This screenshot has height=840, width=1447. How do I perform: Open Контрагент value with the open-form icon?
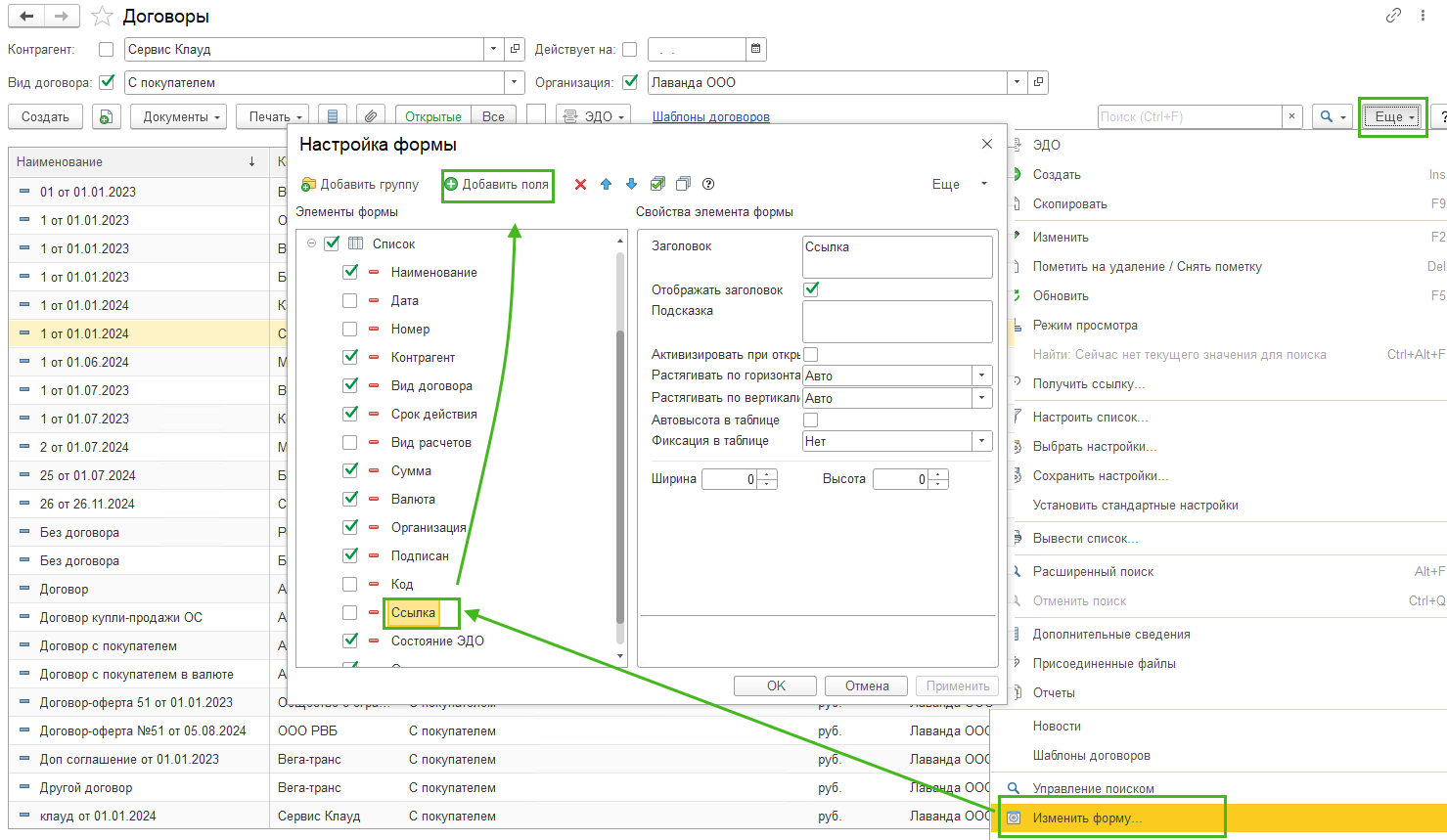[x=517, y=49]
